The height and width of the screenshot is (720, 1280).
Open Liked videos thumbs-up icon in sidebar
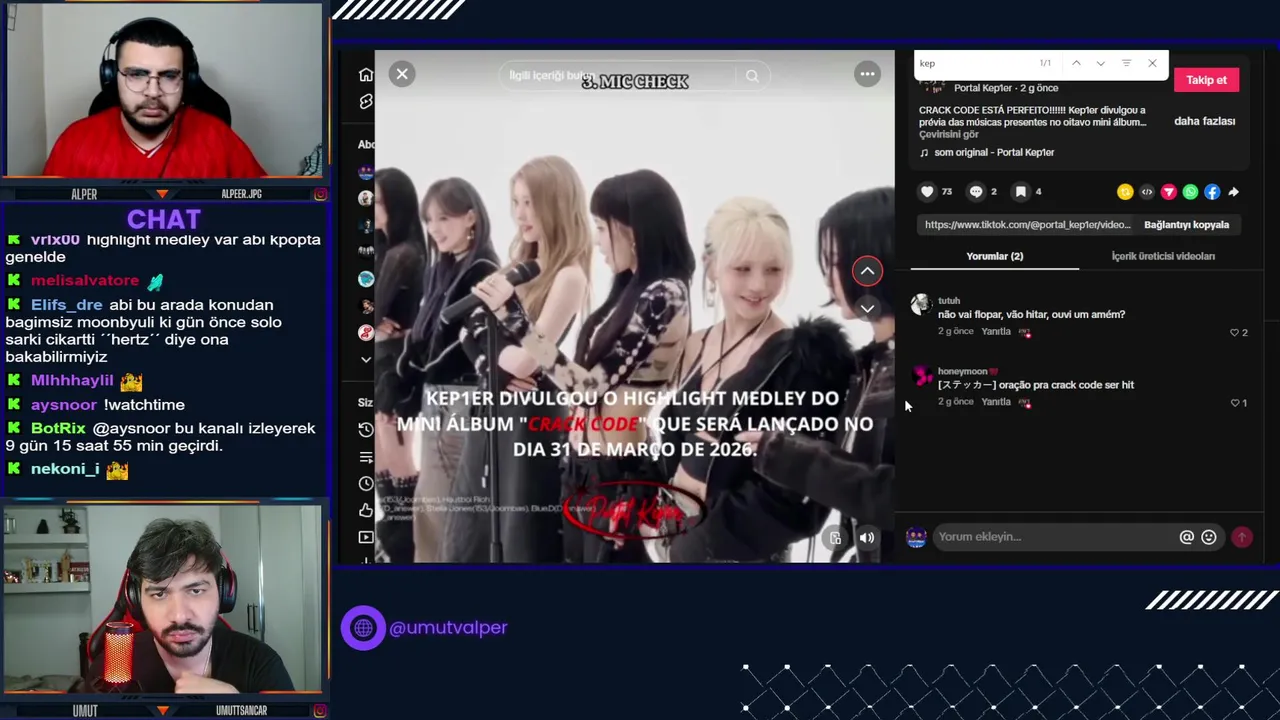366,510
